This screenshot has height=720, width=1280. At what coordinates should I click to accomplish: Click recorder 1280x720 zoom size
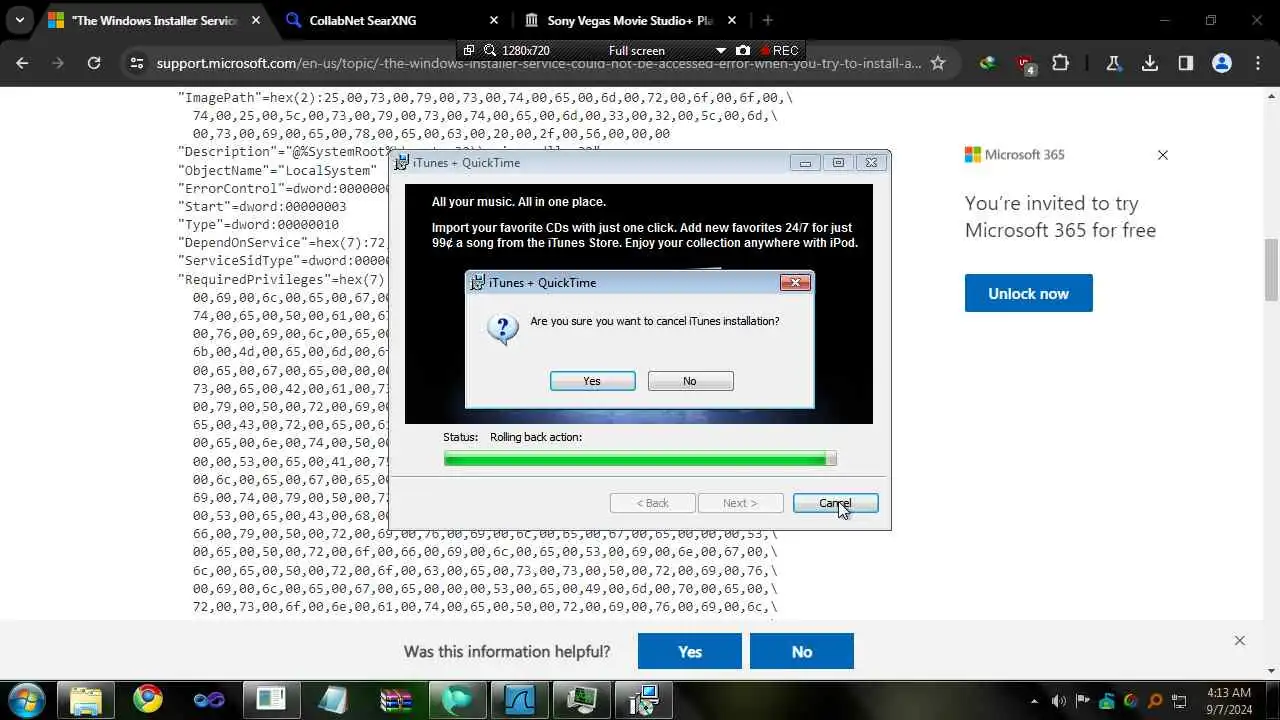(x=524, y=50)
